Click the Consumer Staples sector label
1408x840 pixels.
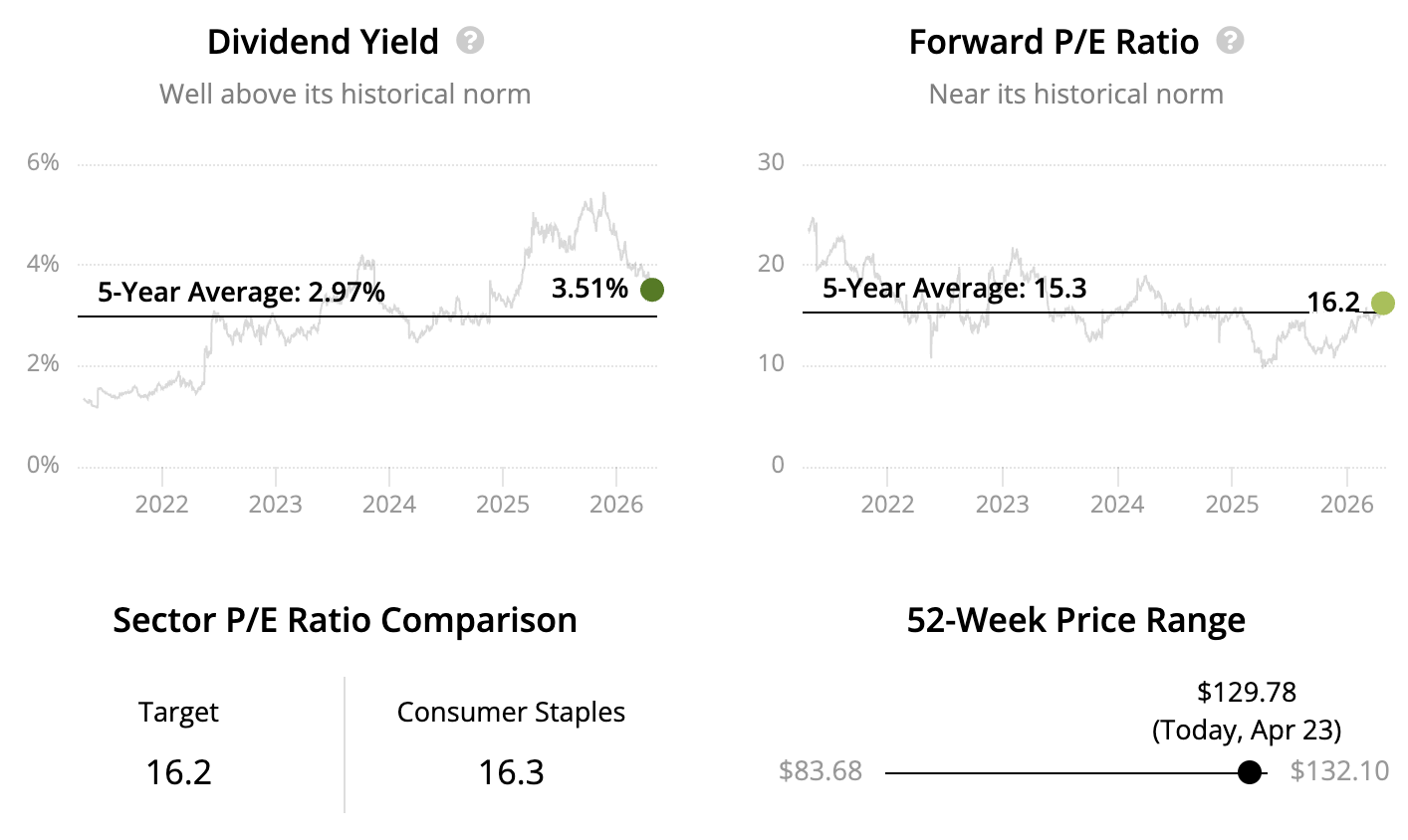[511, 713]
